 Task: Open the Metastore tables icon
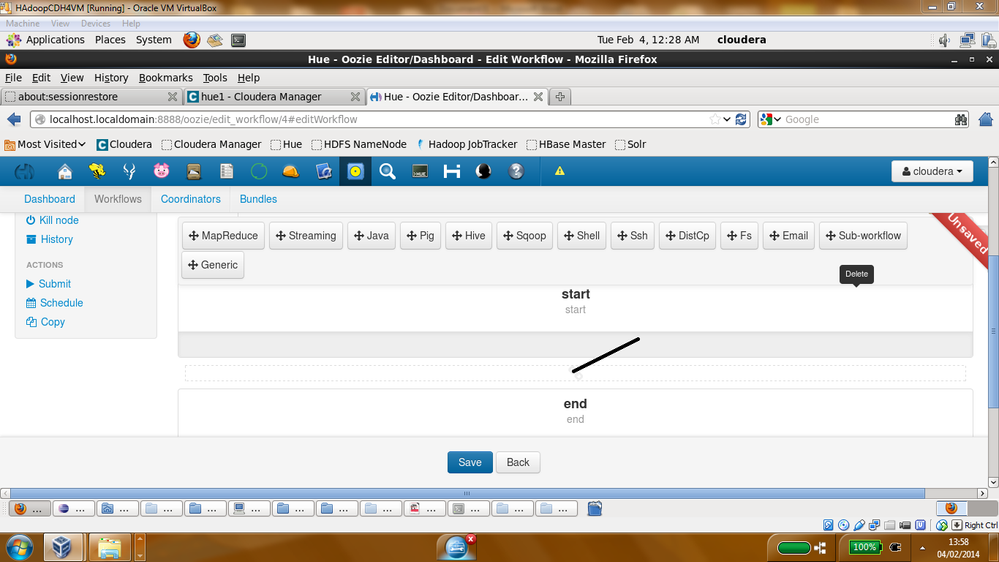(x=226, y=171)
